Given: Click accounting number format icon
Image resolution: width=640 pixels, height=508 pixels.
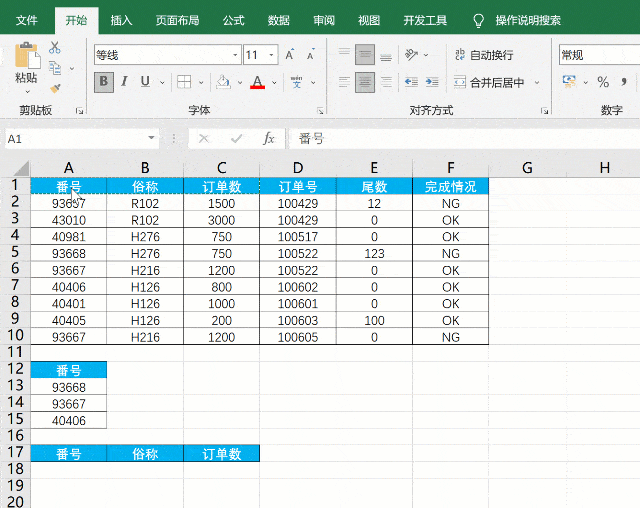Looking at the screenshot, I should click(569, 82).
